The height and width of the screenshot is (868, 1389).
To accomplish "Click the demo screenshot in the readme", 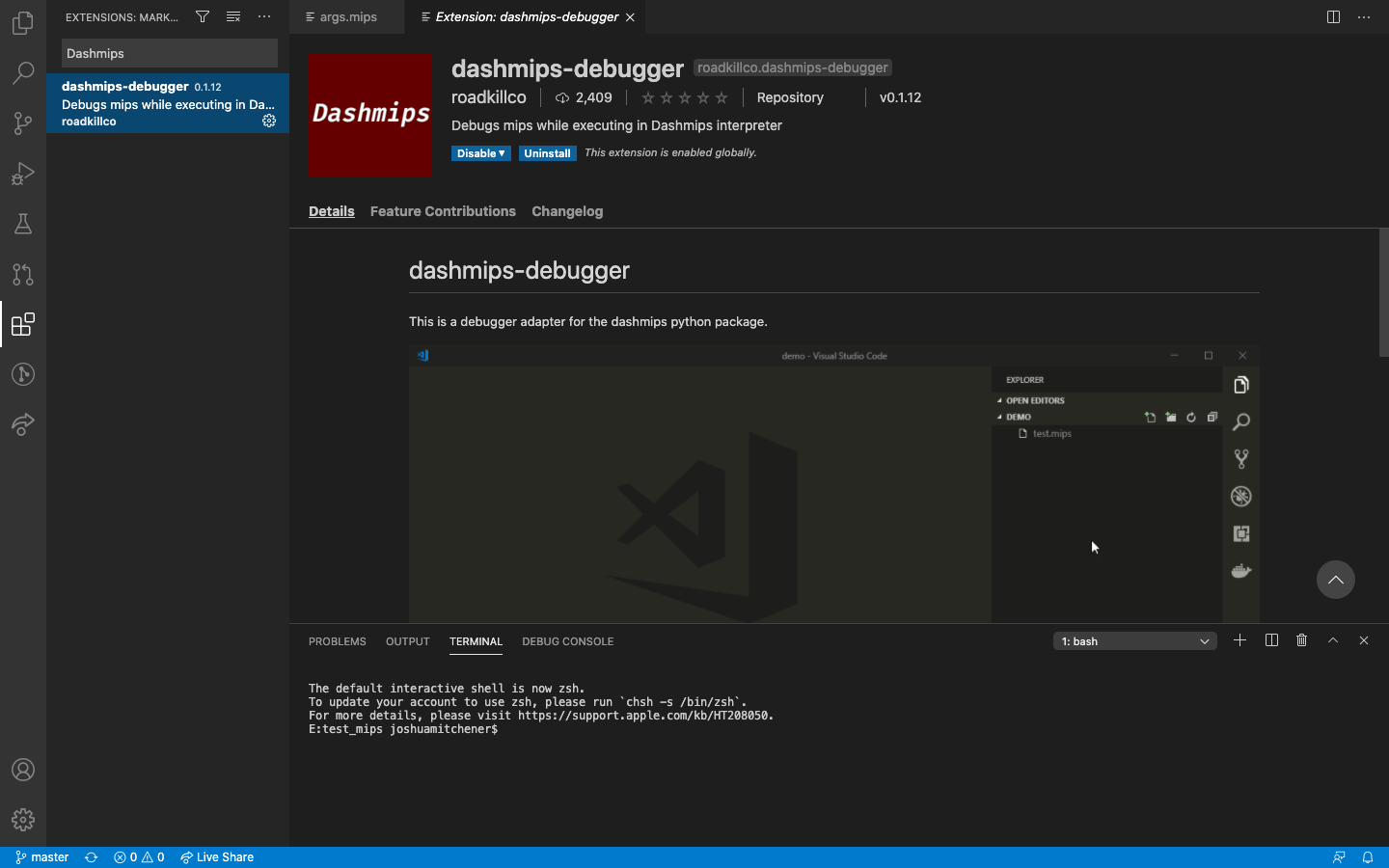I will coord(834,483).
